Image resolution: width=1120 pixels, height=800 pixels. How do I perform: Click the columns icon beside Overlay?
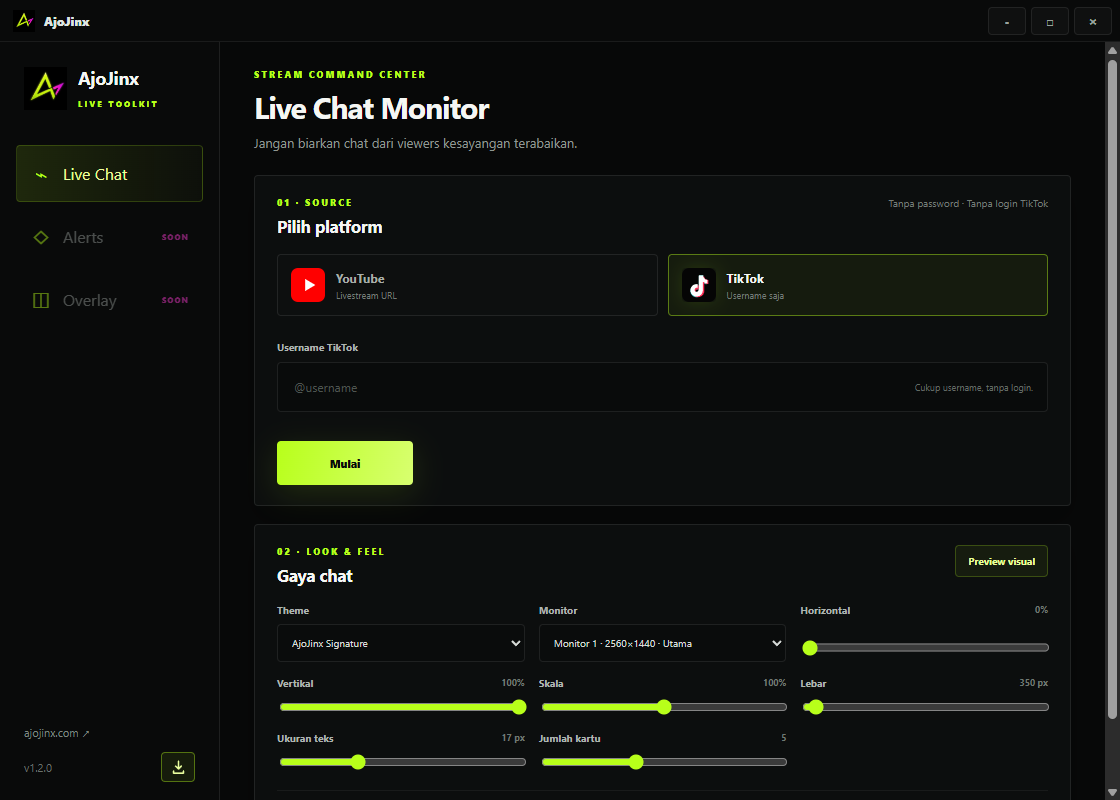click(x=41, y=300)
